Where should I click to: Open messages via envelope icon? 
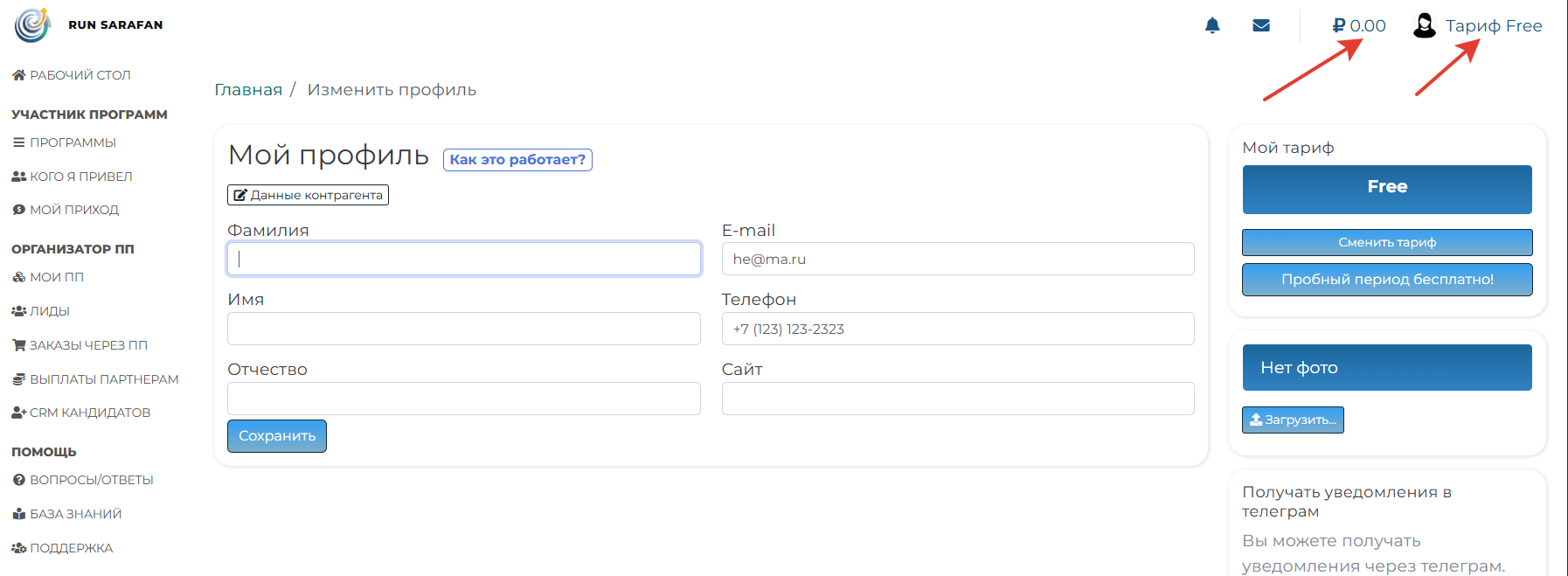pyautogui.click(x=1261, y=25)
